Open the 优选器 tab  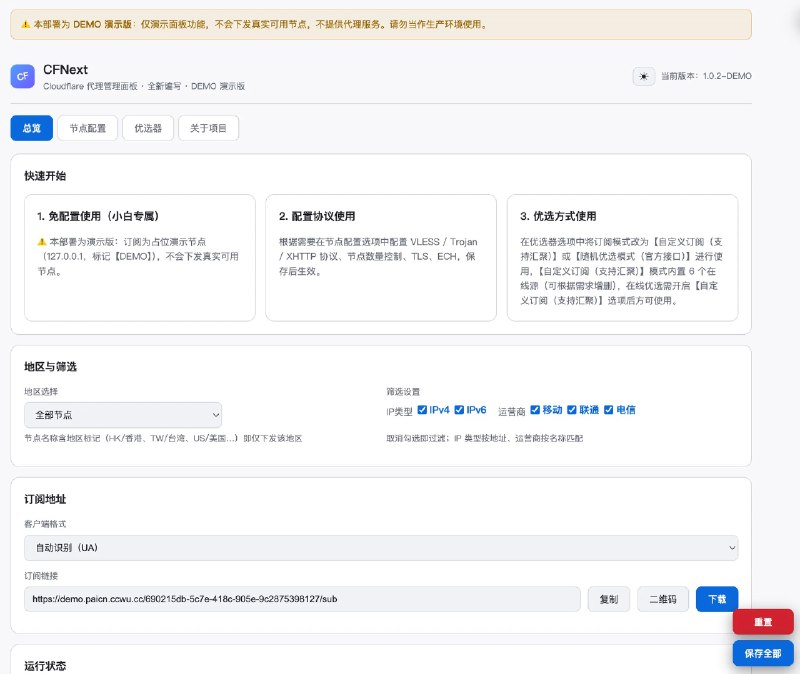(x=148, y=128)
